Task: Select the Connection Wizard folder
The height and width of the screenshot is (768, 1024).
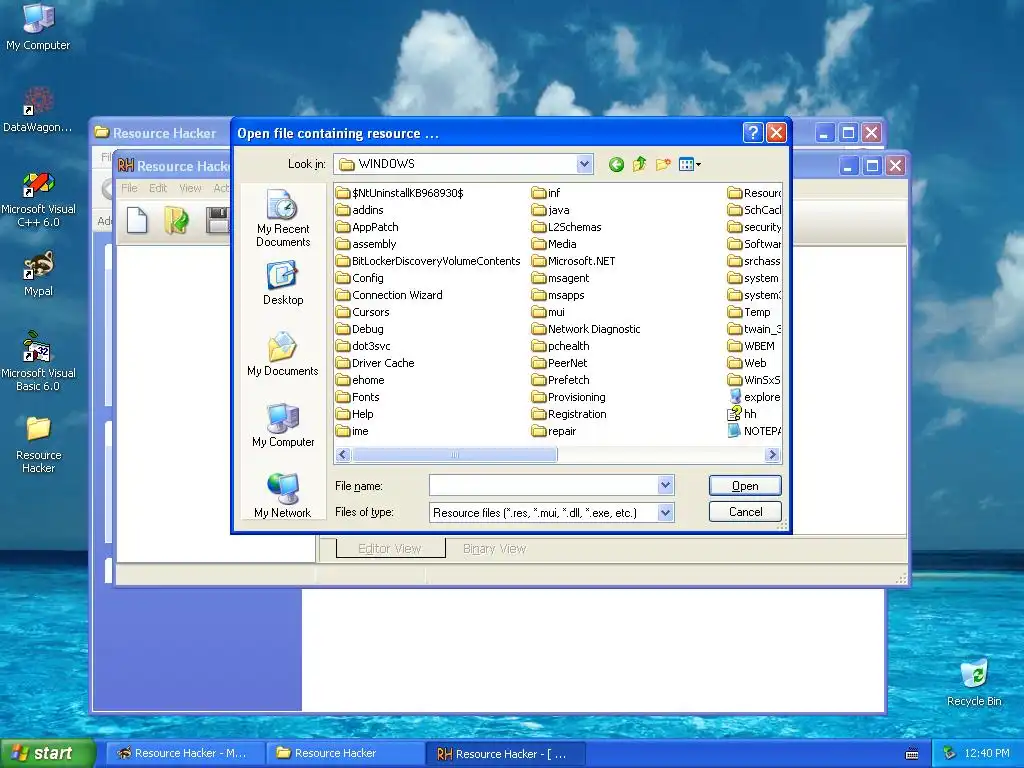Action: coord(389,295)
